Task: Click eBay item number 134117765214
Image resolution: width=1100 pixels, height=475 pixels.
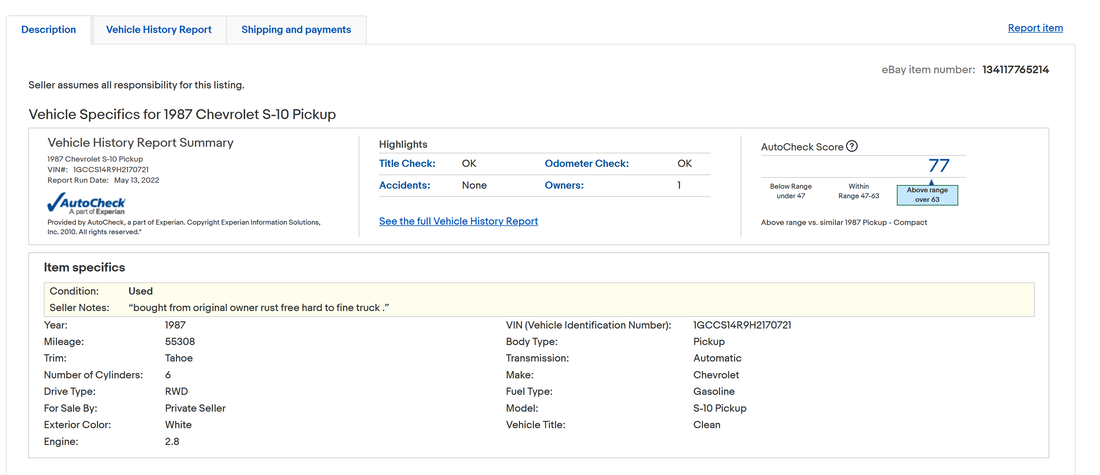Action: pyautogui.click(x=1016, y=69)
